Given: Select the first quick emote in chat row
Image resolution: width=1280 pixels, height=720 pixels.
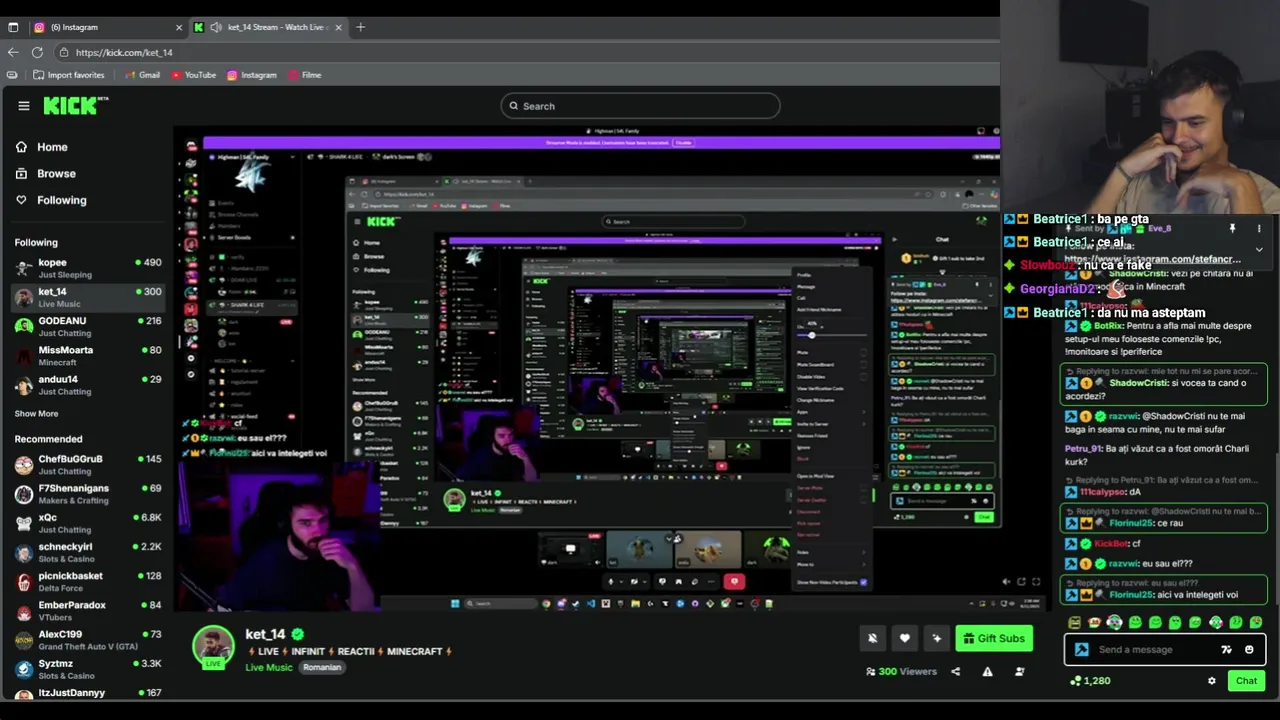Looking at the screenshot, I should click(1075, 622).
